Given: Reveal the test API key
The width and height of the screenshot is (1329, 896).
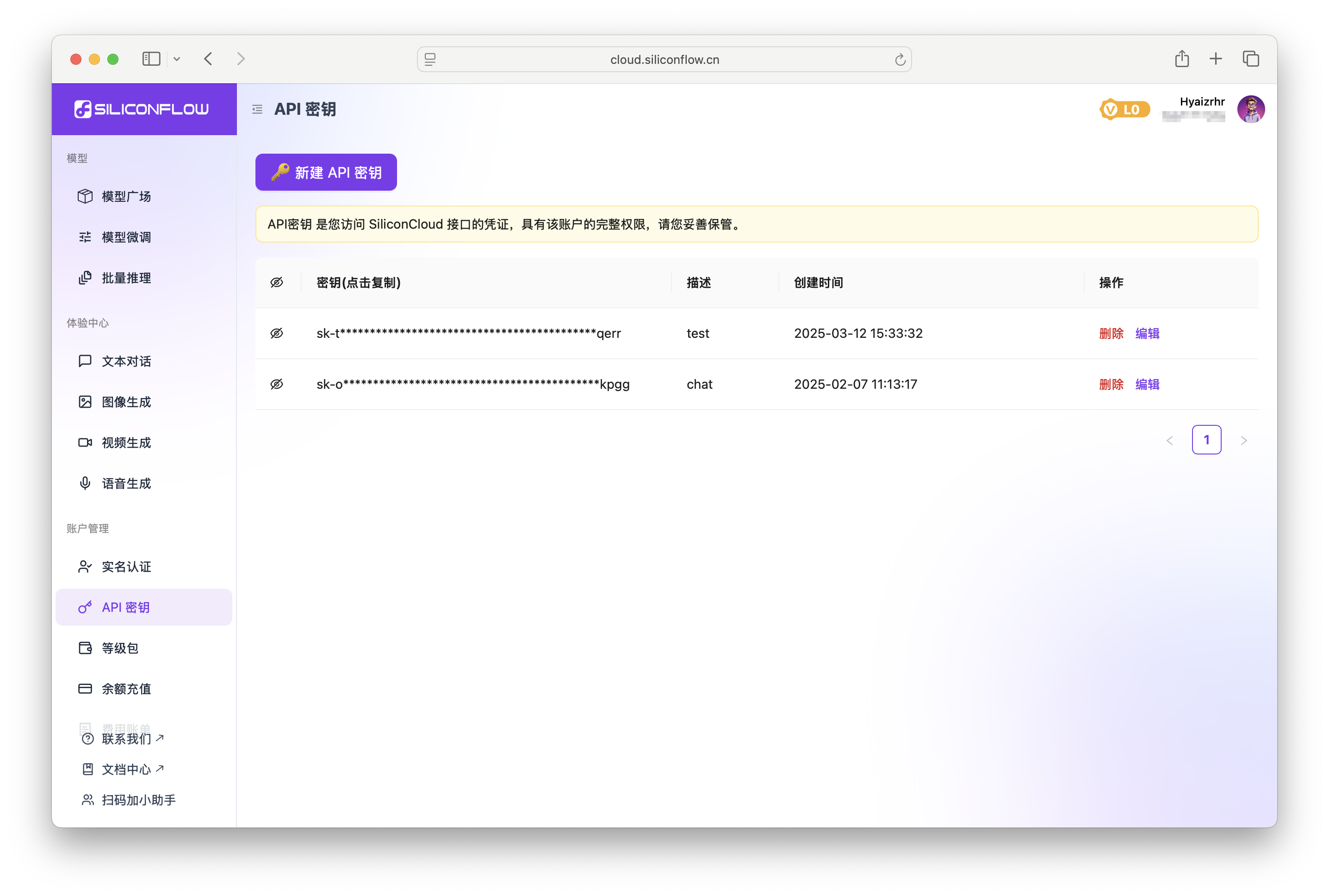Looking at the screenshot, I should tap(277, 333).
